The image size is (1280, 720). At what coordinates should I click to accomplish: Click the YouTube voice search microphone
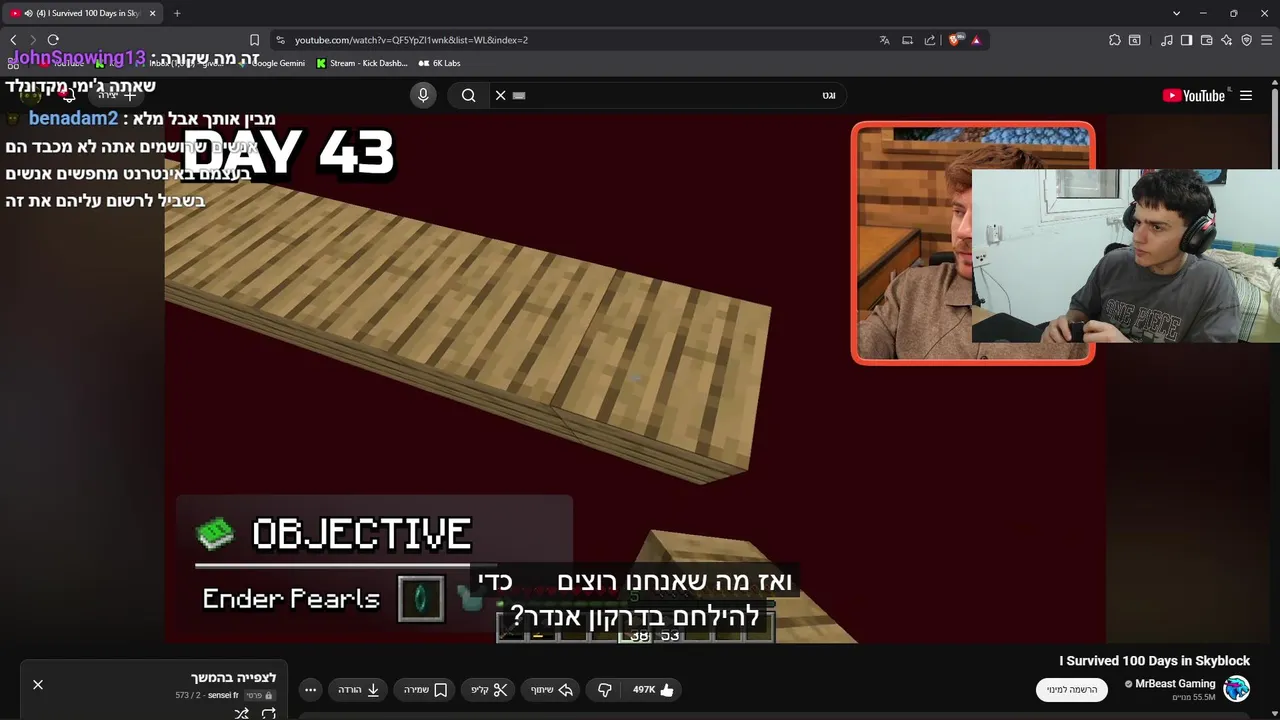click(x=423, y=95)
